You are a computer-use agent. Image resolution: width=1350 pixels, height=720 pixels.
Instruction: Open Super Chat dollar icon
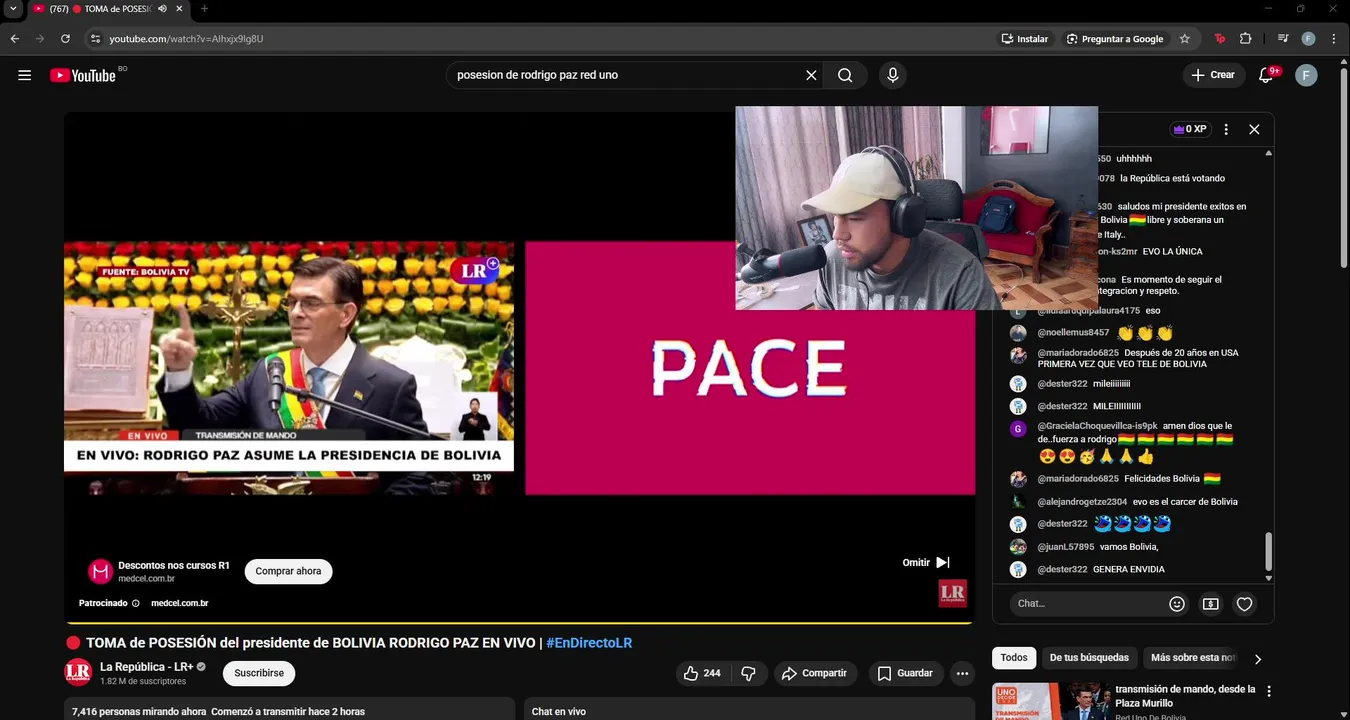coord(1211,604)
